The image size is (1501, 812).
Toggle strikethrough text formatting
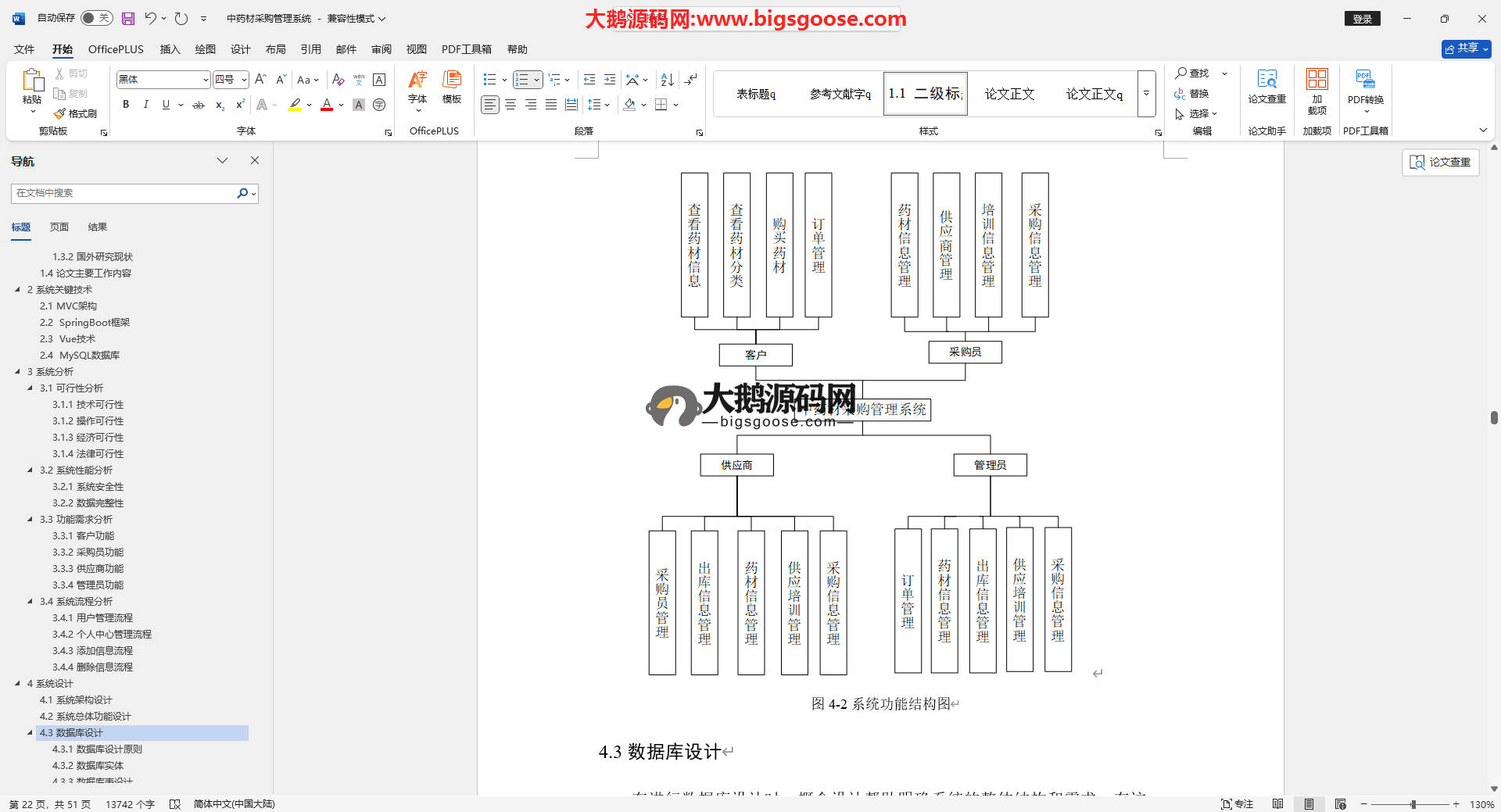(199, 105)
